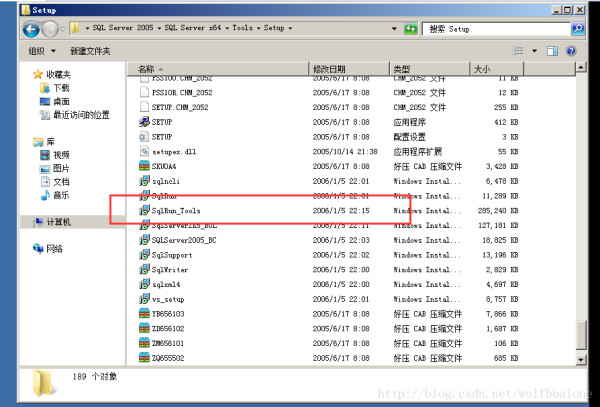
Task: Select the sqlncli installer icon
Action: (144, 181)
